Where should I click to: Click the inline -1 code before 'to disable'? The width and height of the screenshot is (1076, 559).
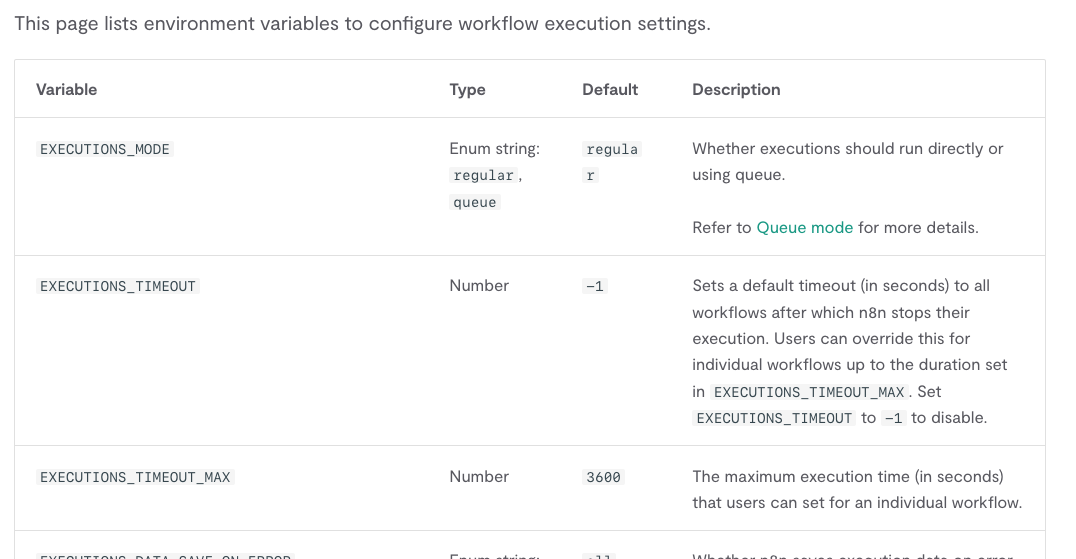[894, 418]
